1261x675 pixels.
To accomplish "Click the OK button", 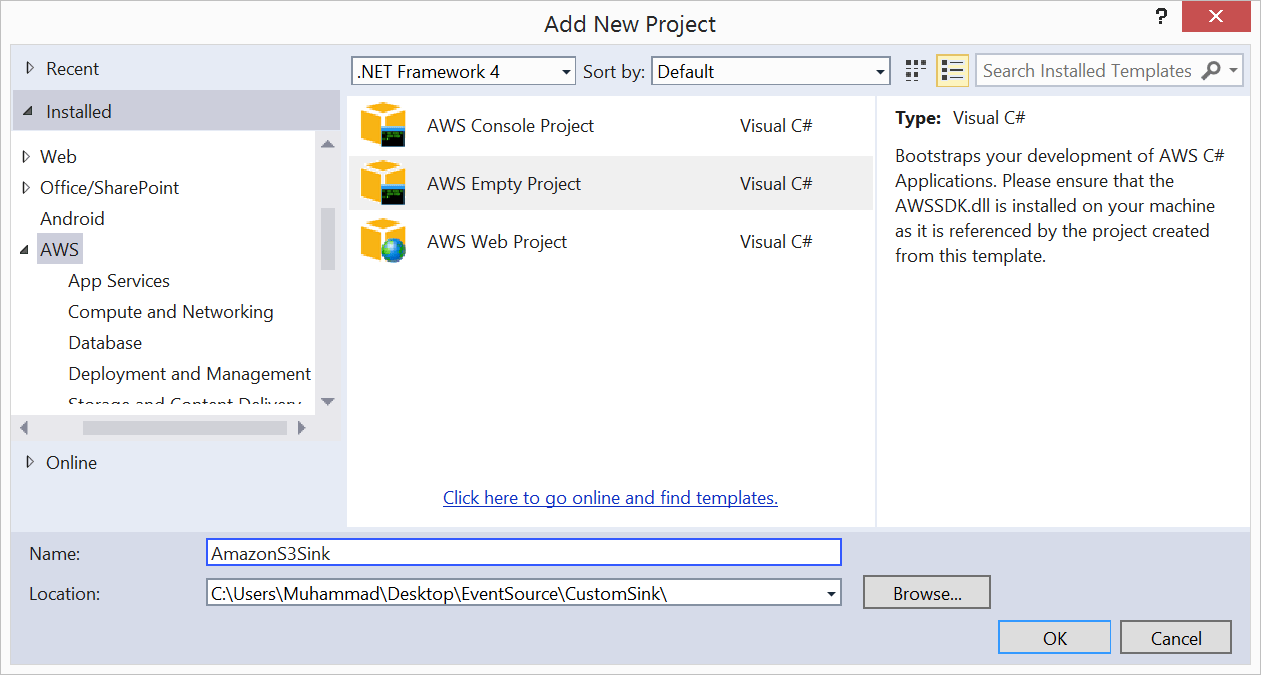I will 1055,638.
